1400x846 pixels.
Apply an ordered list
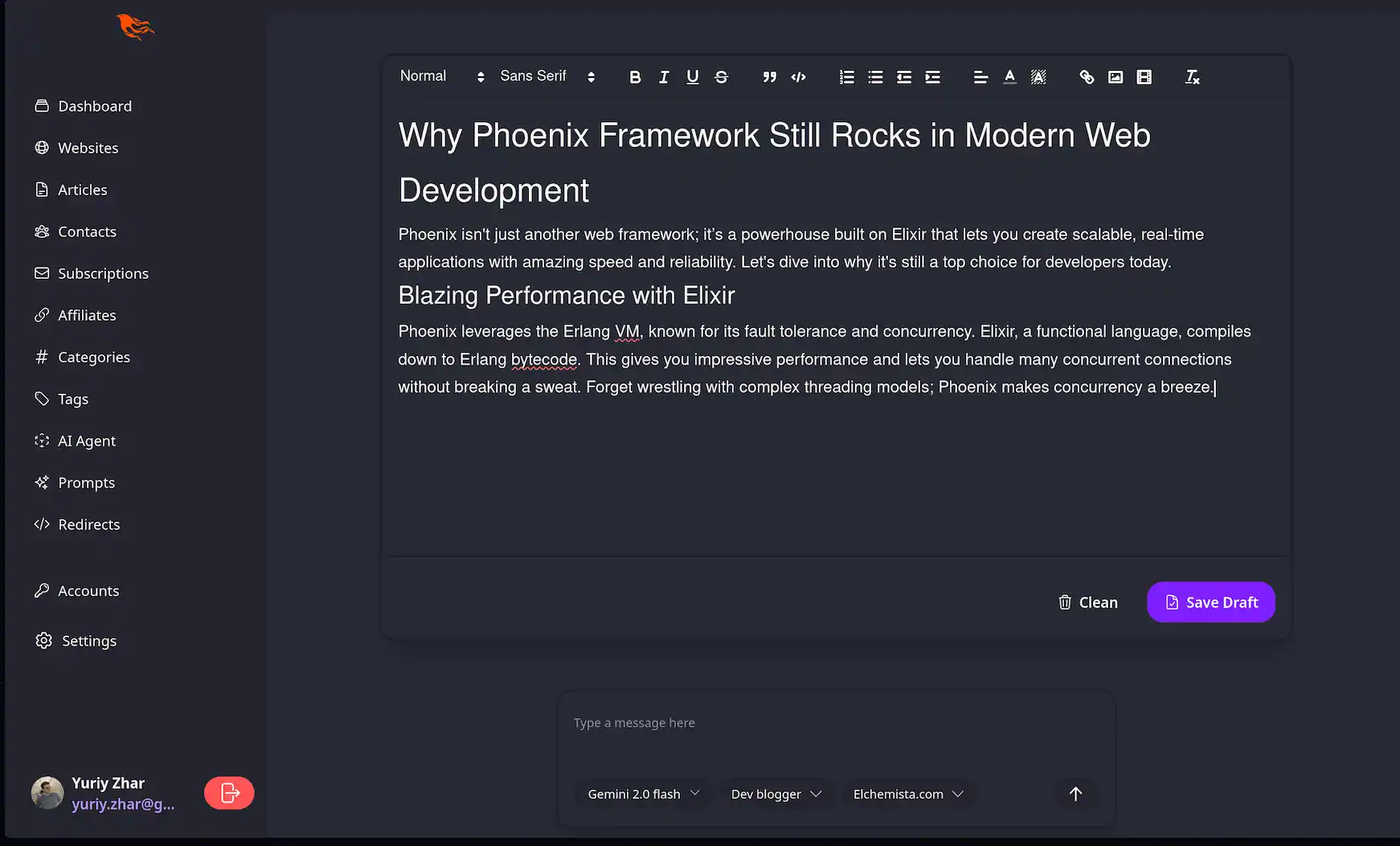[846, 76]
